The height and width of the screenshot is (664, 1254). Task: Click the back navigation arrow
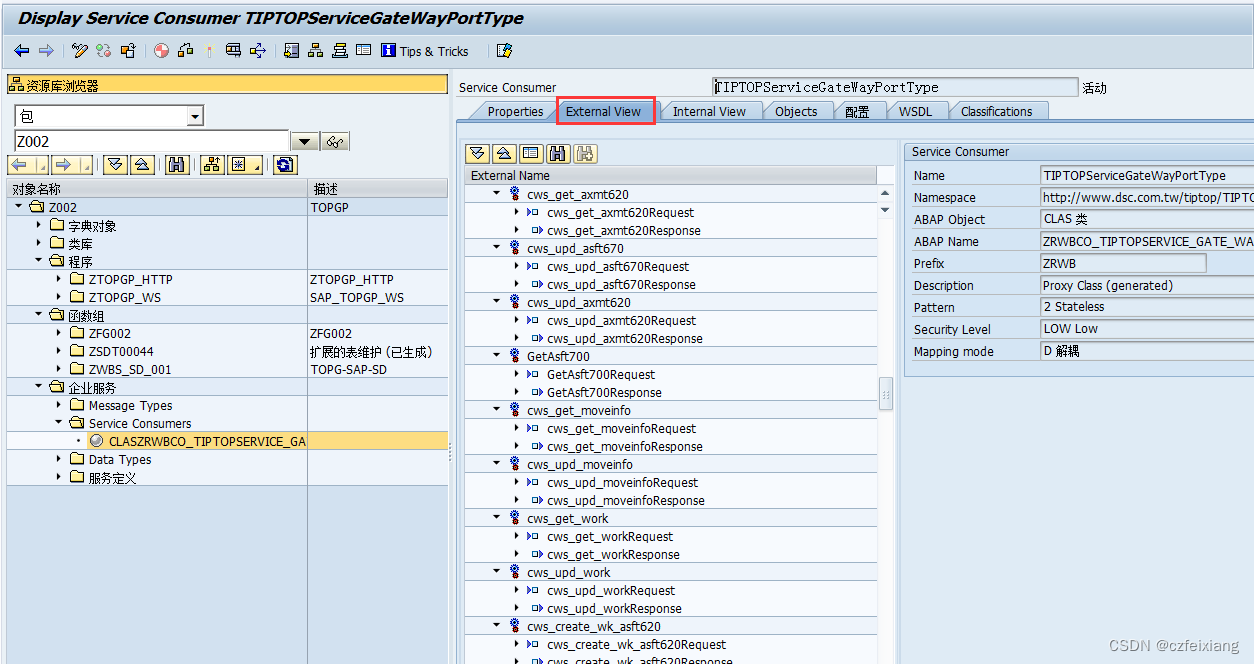click(21, 50)
